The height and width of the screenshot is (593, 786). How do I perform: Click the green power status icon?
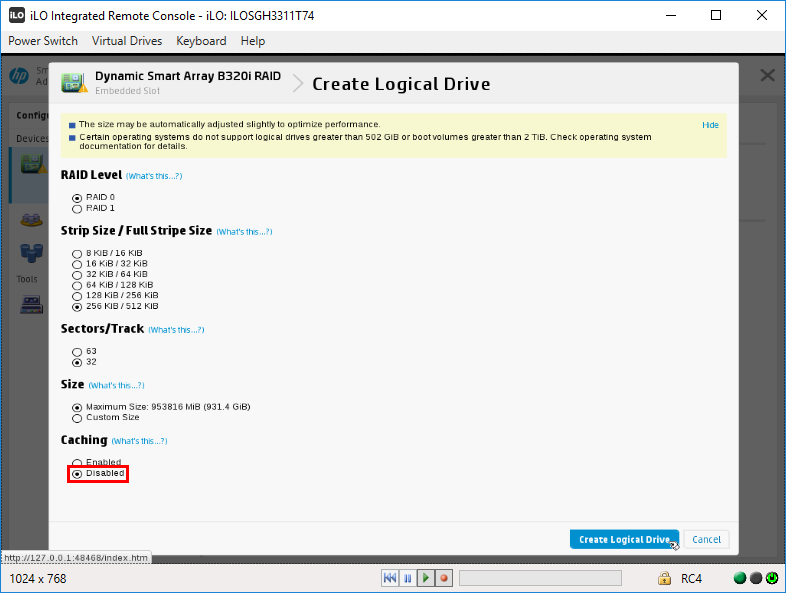(772, 578)
